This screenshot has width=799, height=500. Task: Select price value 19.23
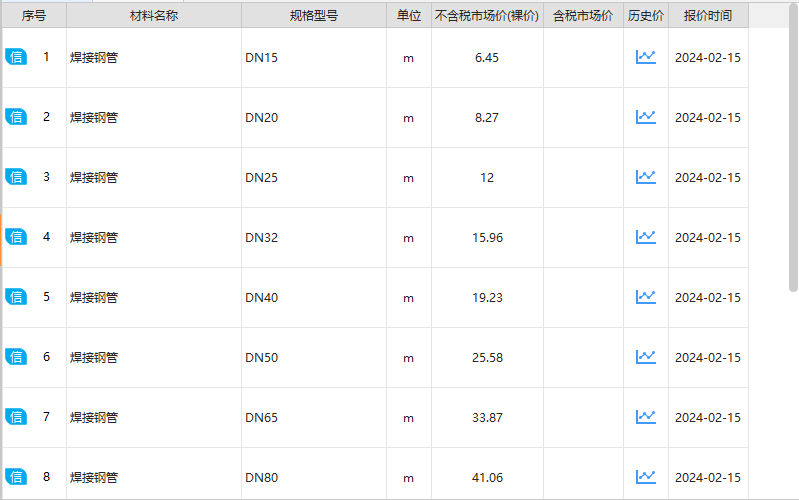pyautogui.click(x=487, y=298)
